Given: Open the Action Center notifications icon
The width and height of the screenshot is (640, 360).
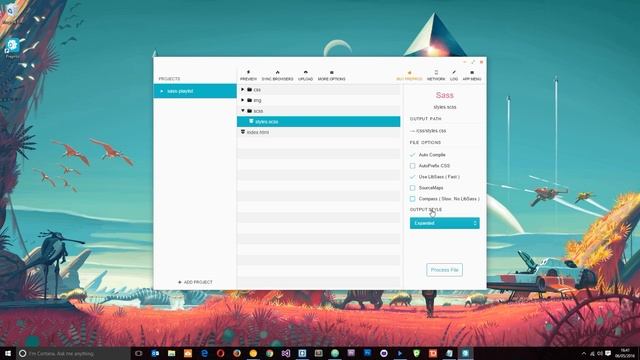Looking at the screenshot, I should [x=608, y=353].
